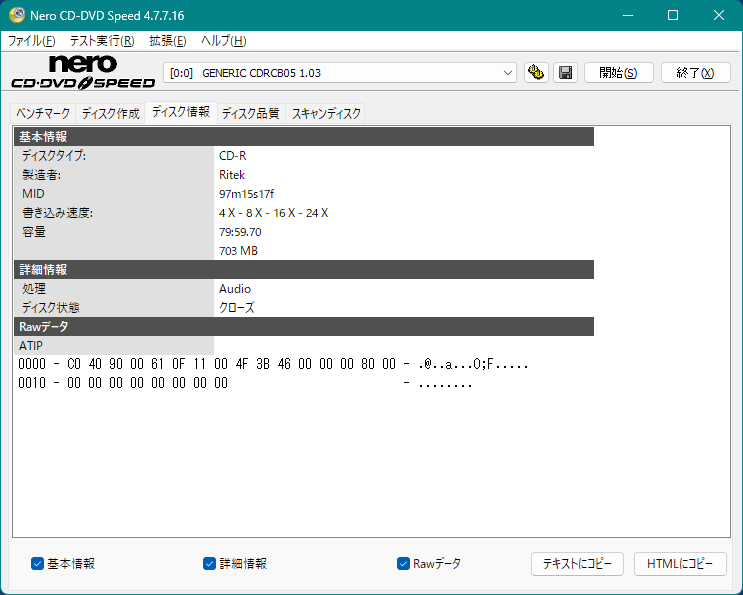
Task: Open the テスト実行(R) menu
Action: 102,41
